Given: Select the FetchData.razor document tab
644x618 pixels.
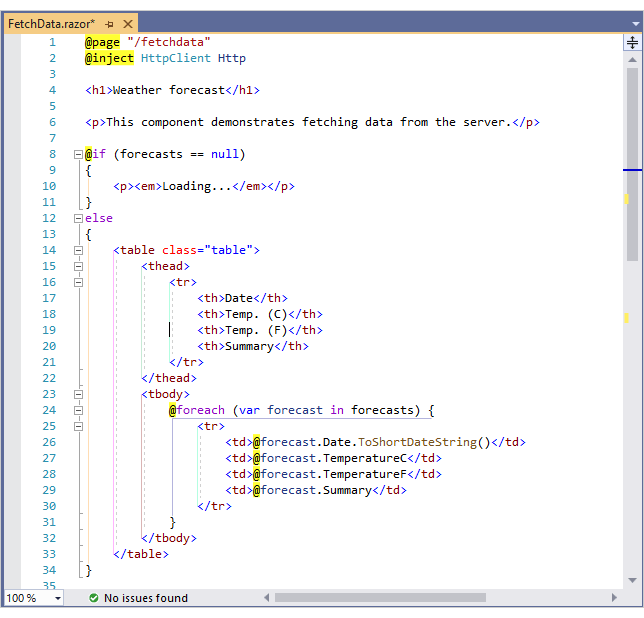Looking at the screenshot, I should (50, 23).
